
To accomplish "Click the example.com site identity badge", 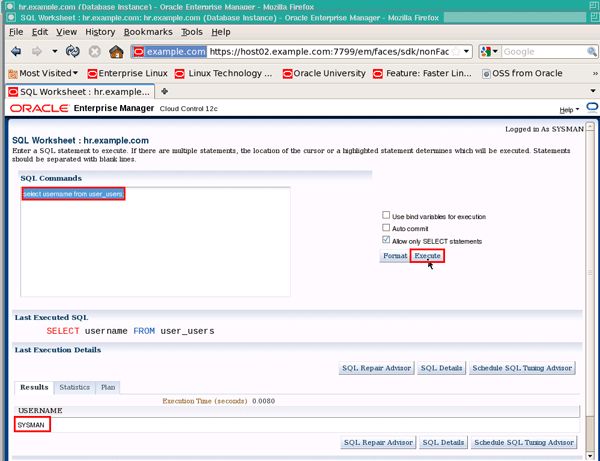I will (x=170, y=52).
